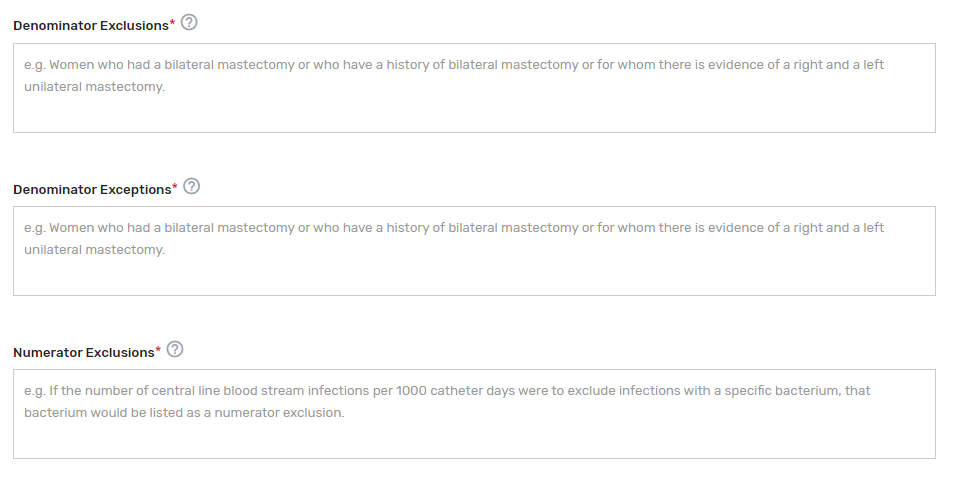This screenshot has height=493, width=955.
Task: Click into the Denominator Exceptions text box
Action: point(474,251)
